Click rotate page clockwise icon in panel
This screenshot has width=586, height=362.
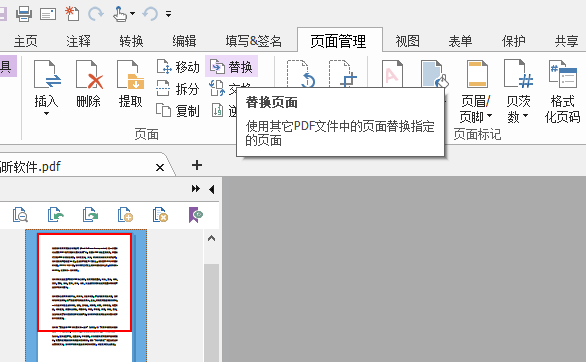pyautogui.click(x=90, y=215)
